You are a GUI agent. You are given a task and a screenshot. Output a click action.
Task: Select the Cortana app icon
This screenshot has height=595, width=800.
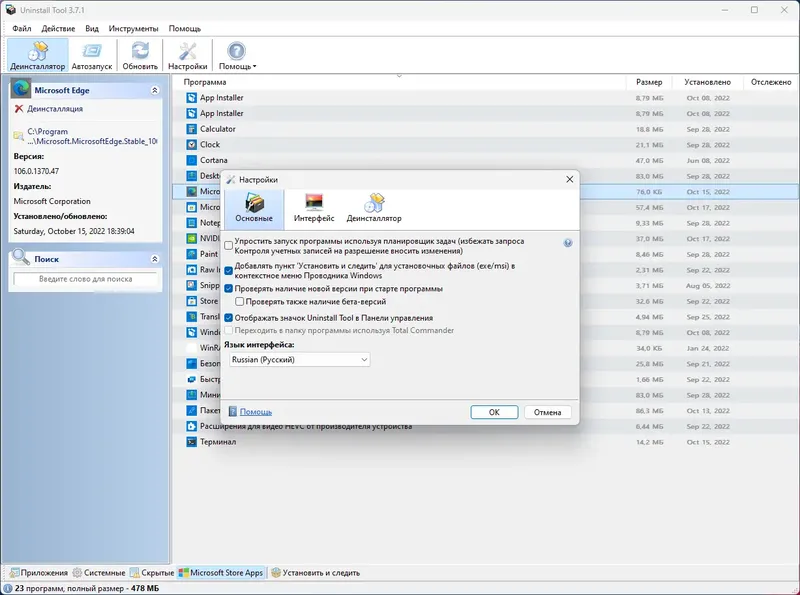(x=191, y=160)
